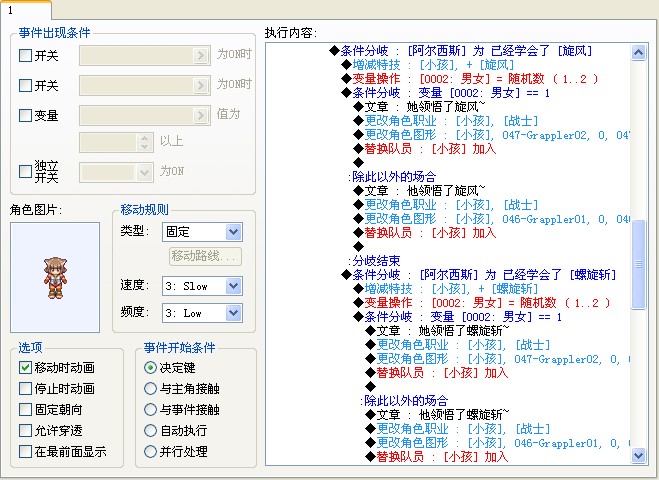This screenshot has height=480, width=659.
Task: Select the first 变量操作 [0002: 男女] random command
Action: pos(469,79)
